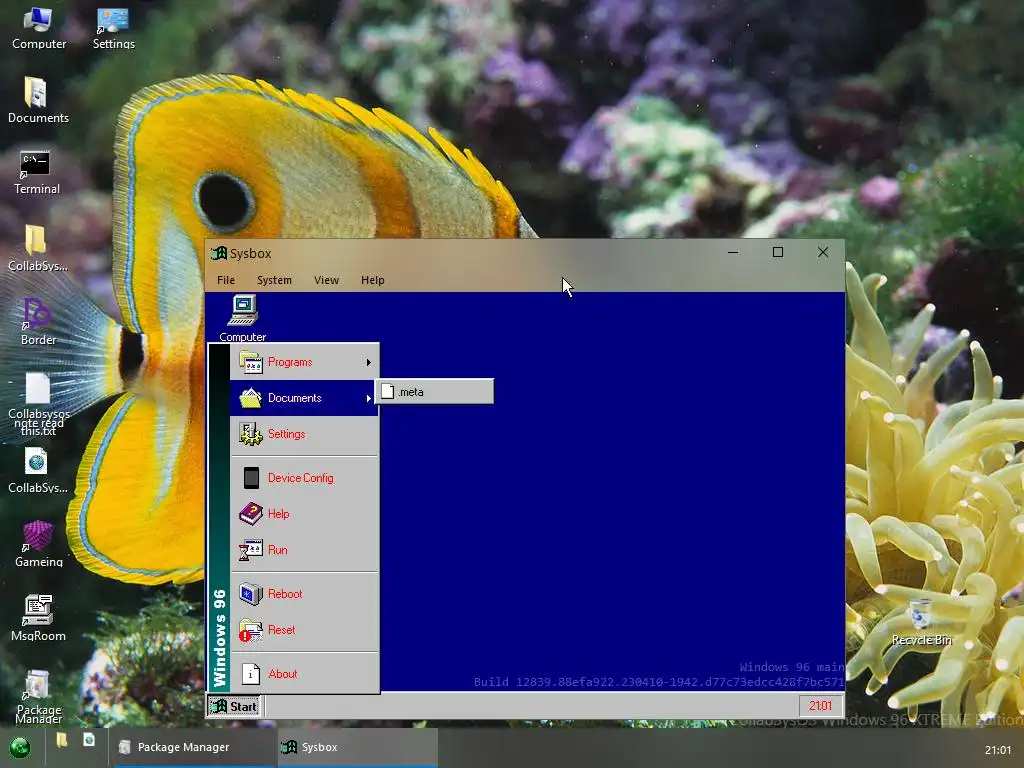Open the Collabsysos note read this.txt file
Viewport: 1024px width, 768px height.
point(38,404)
